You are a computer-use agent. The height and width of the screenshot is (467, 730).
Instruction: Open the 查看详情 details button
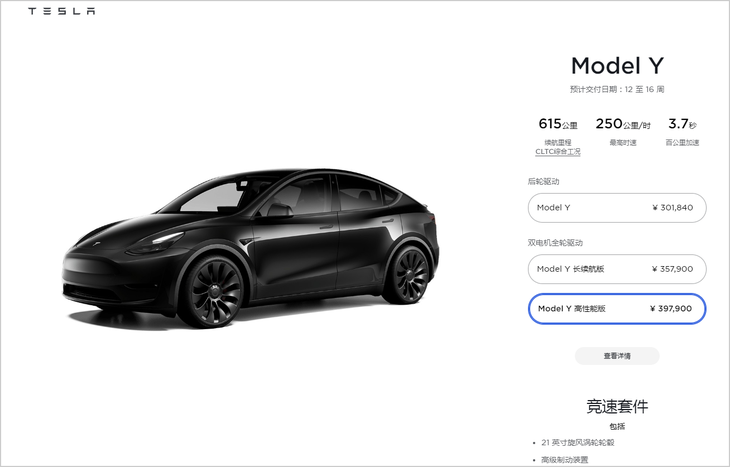pos(617,356)
